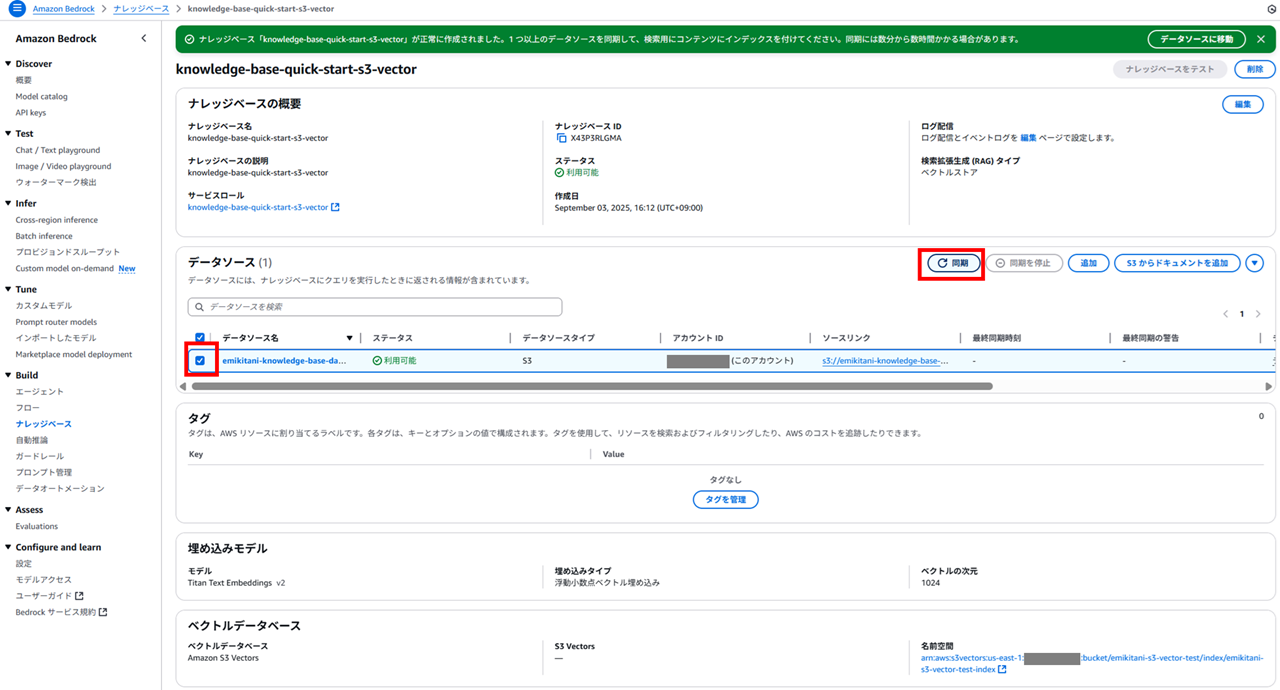Open 概要 in the sidebar

point(24,80)
